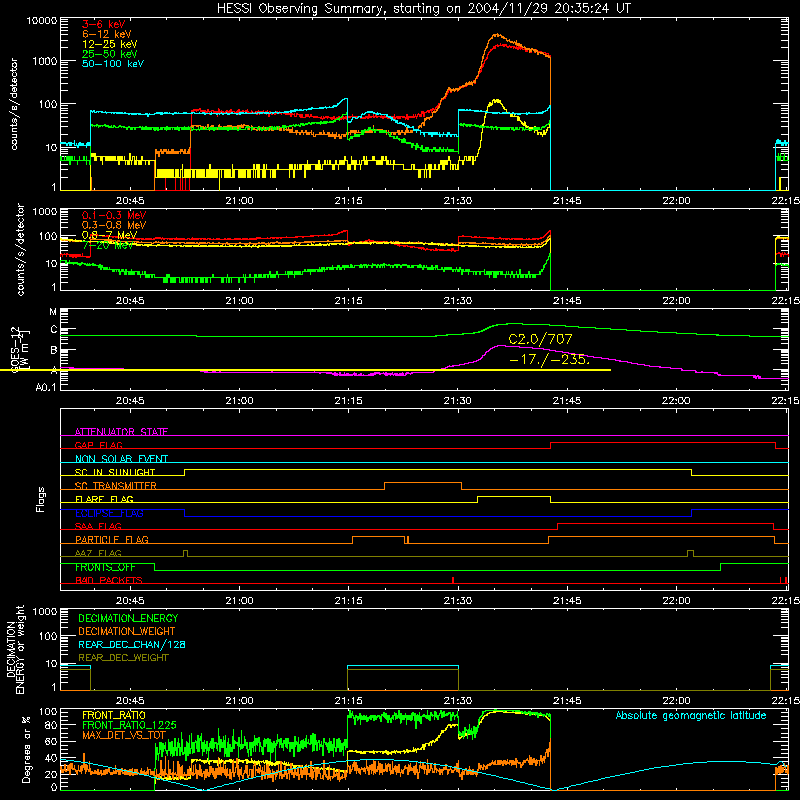Click the '20:45' time label below the top panel

tap(130, 201)
